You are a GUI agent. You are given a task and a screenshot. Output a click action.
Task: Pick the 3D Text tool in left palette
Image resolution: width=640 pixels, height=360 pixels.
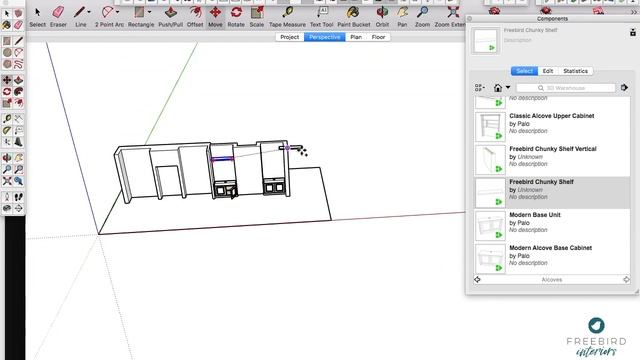click(x=18, y=142)
